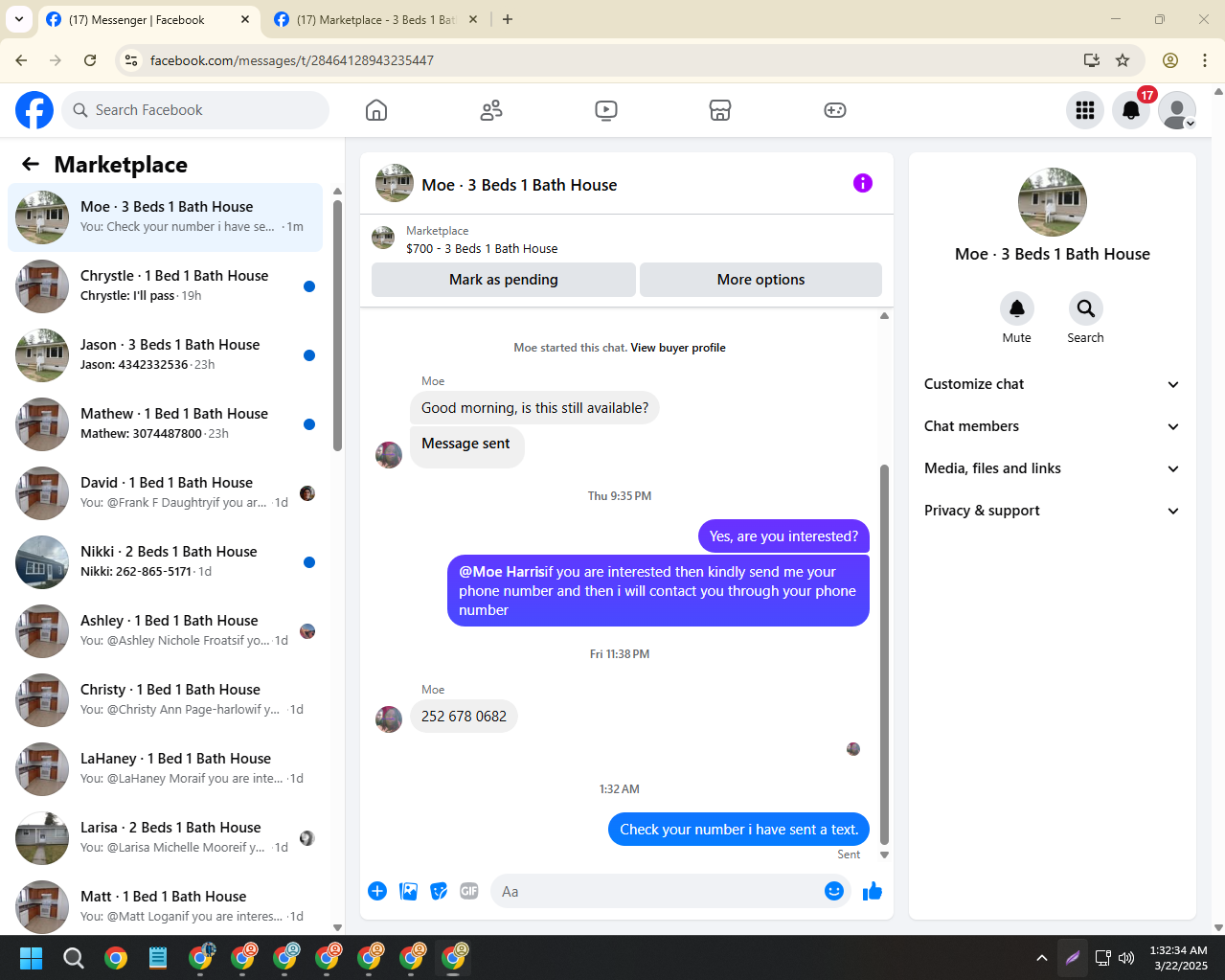Expand the Chat members section
The image size is (1225, 980).
point(1052,426)
